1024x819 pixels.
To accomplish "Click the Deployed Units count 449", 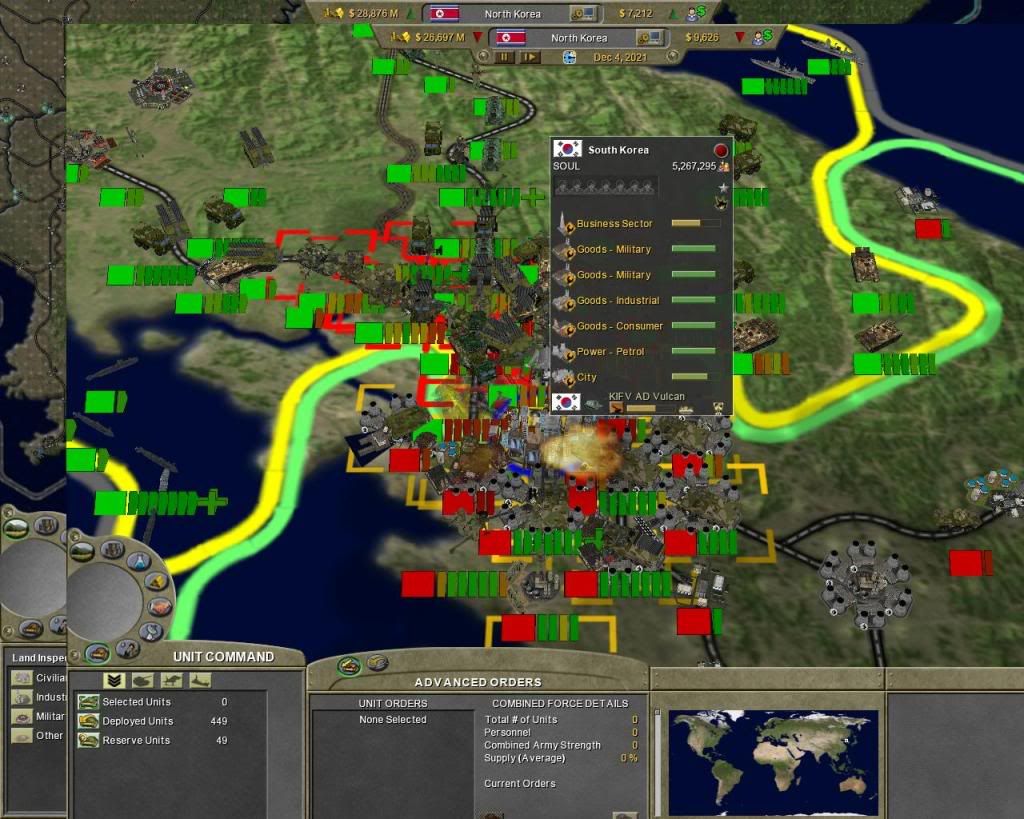I will pos(219,721).
